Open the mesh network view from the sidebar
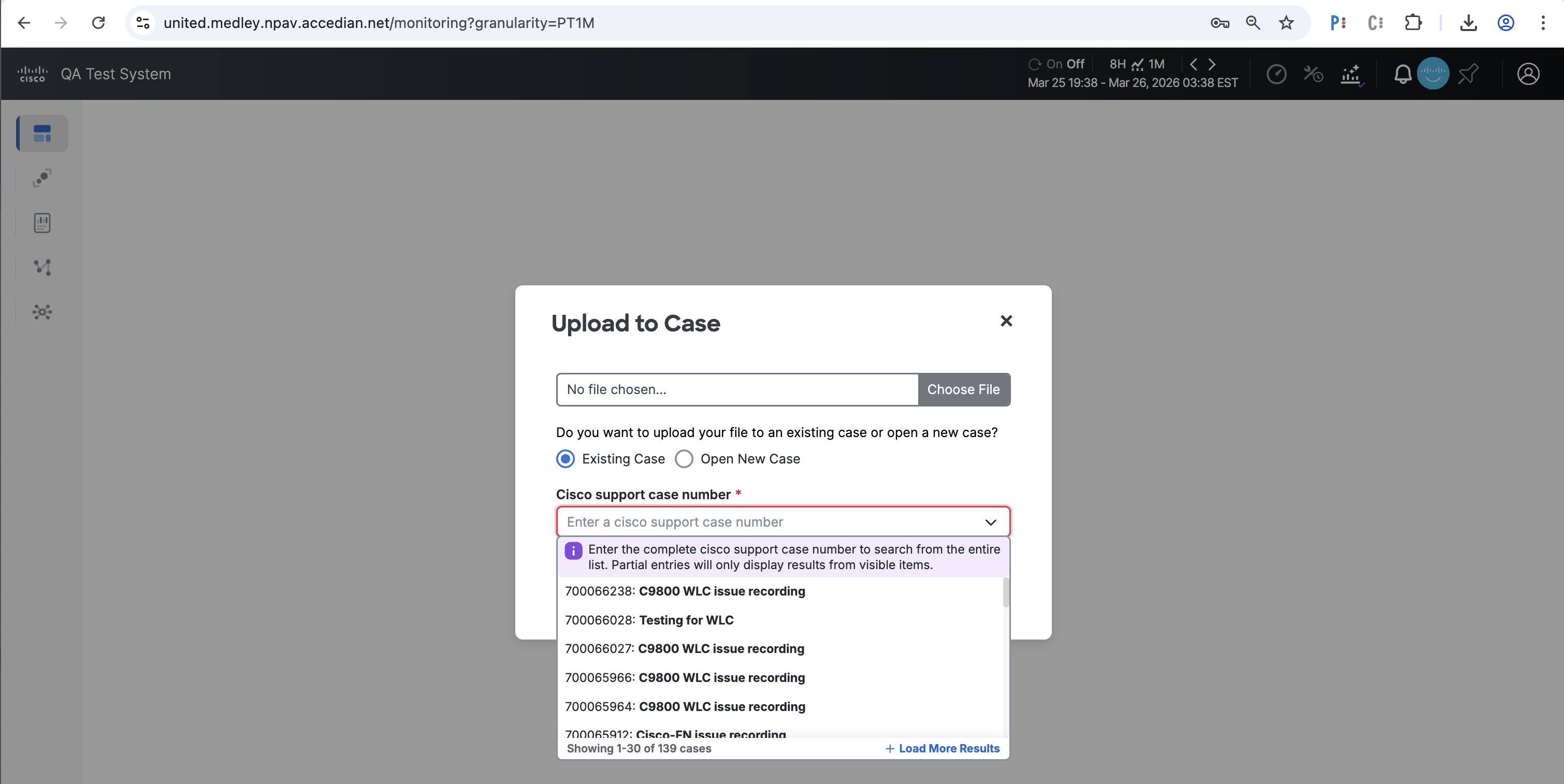The height and width of the screenshot is (784, 1564). [41, 312]
